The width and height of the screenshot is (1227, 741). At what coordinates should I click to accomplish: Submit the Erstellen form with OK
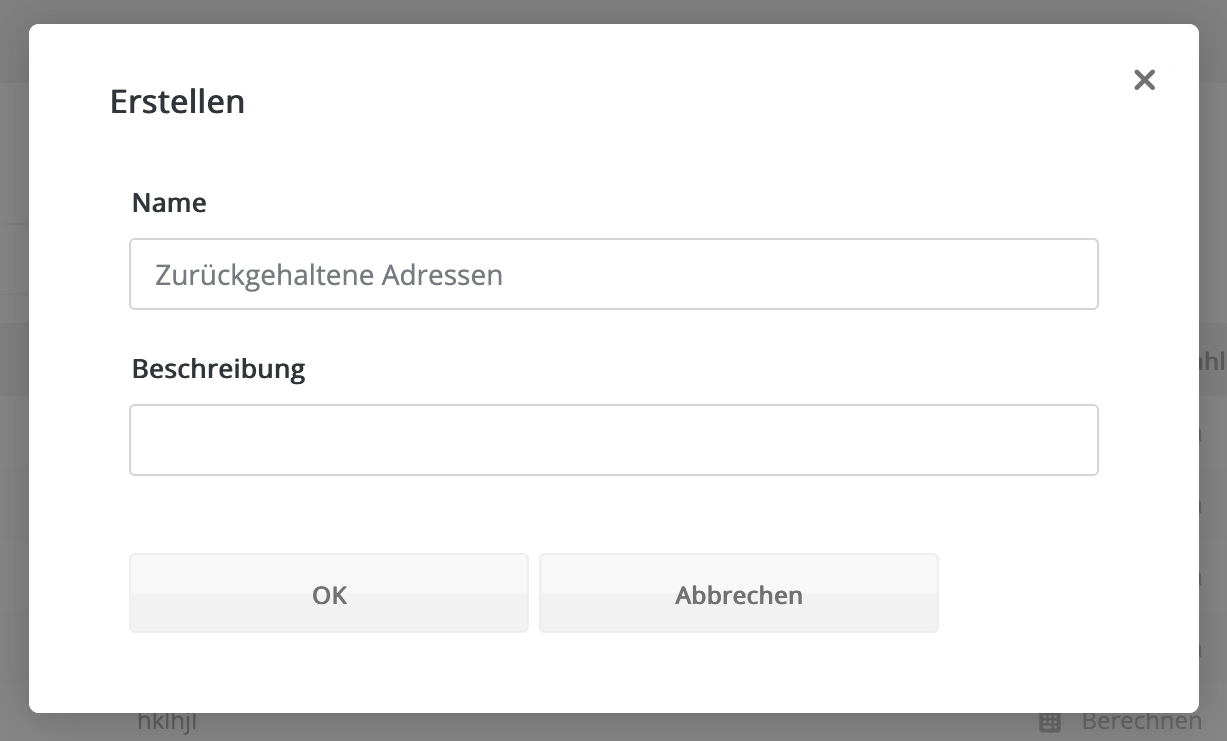329,594
